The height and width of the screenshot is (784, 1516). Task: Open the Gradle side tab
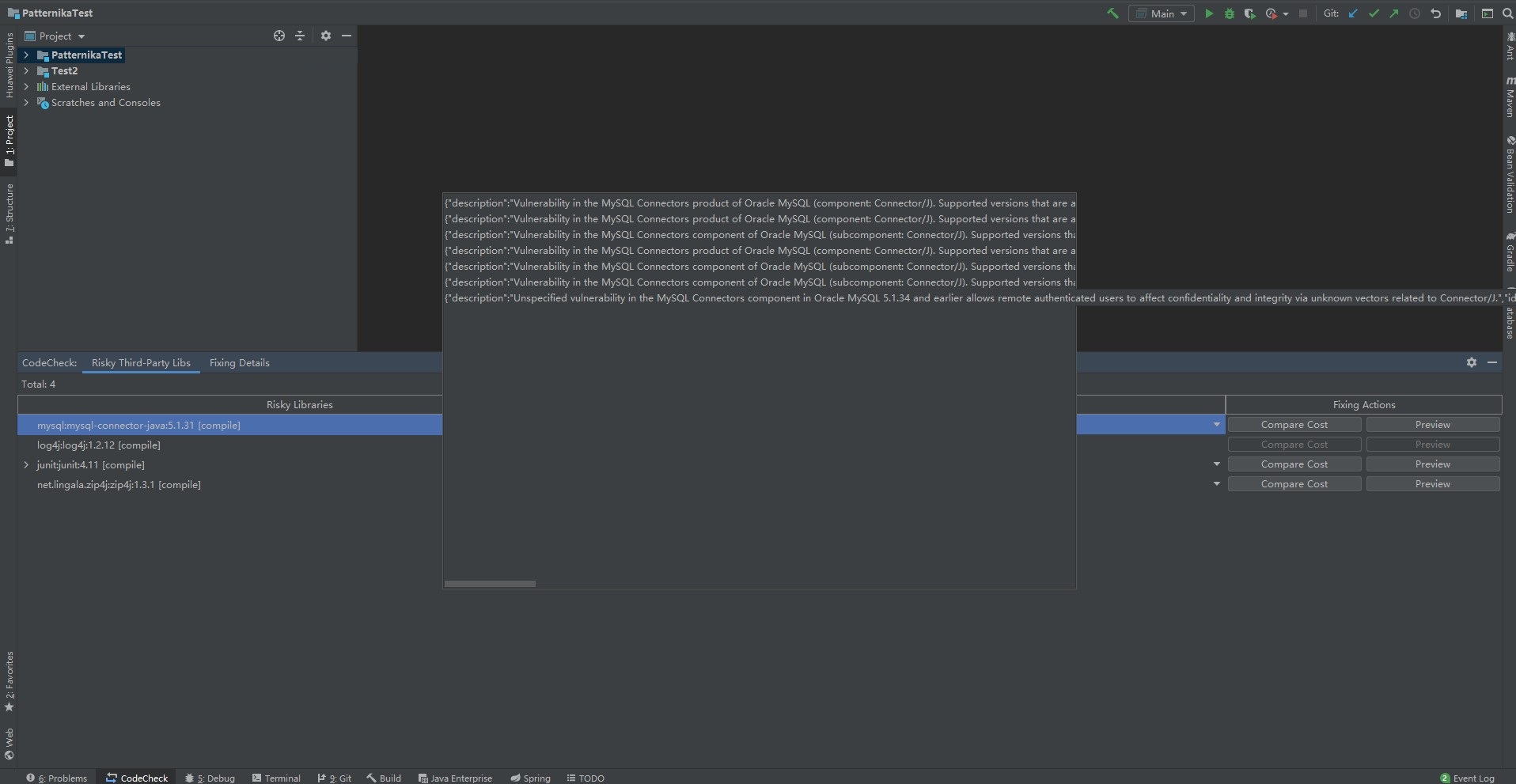[1509, 252]
